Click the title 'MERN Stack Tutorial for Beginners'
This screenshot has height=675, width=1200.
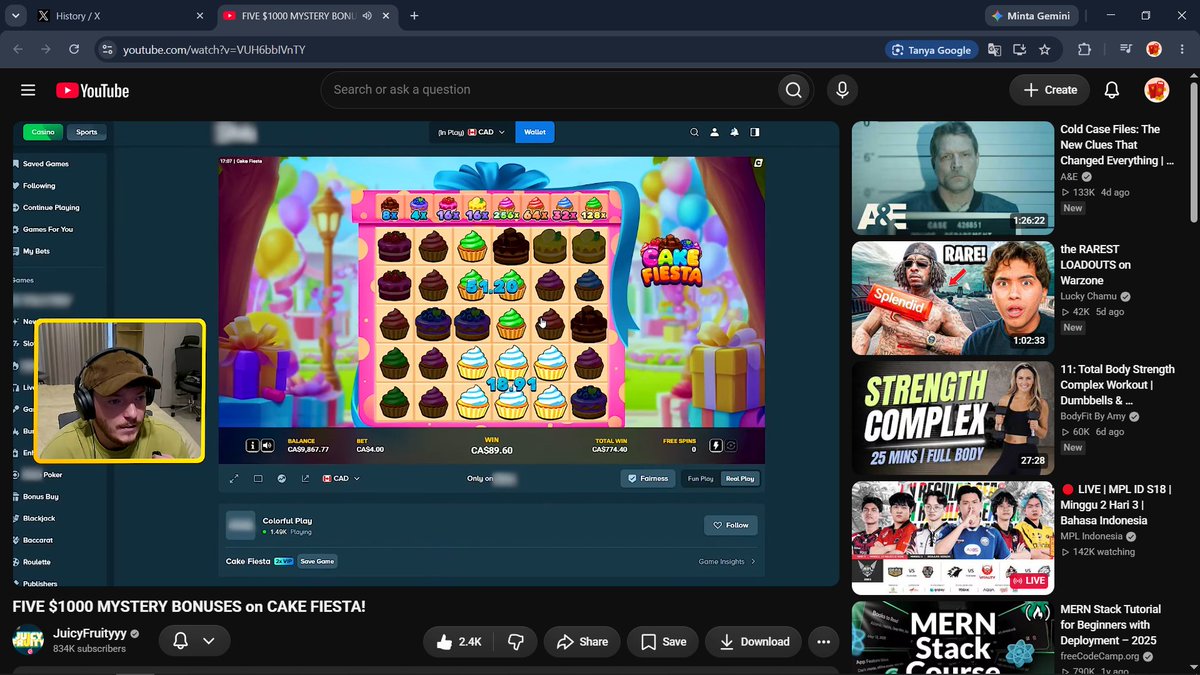(1112, 625)
